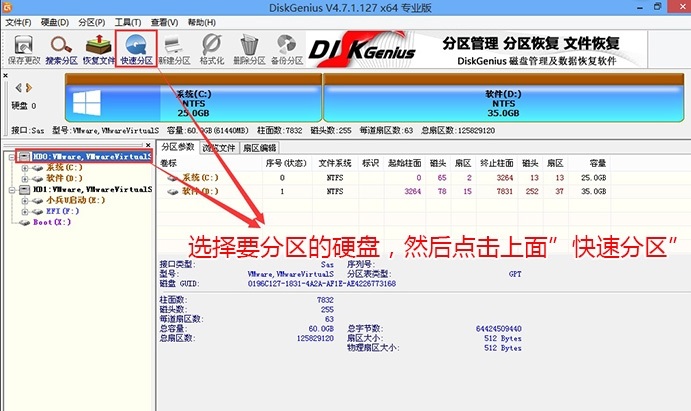Switch to the 分区参数 tab
The width and height of the screenshot is (691, 411).
178,147
